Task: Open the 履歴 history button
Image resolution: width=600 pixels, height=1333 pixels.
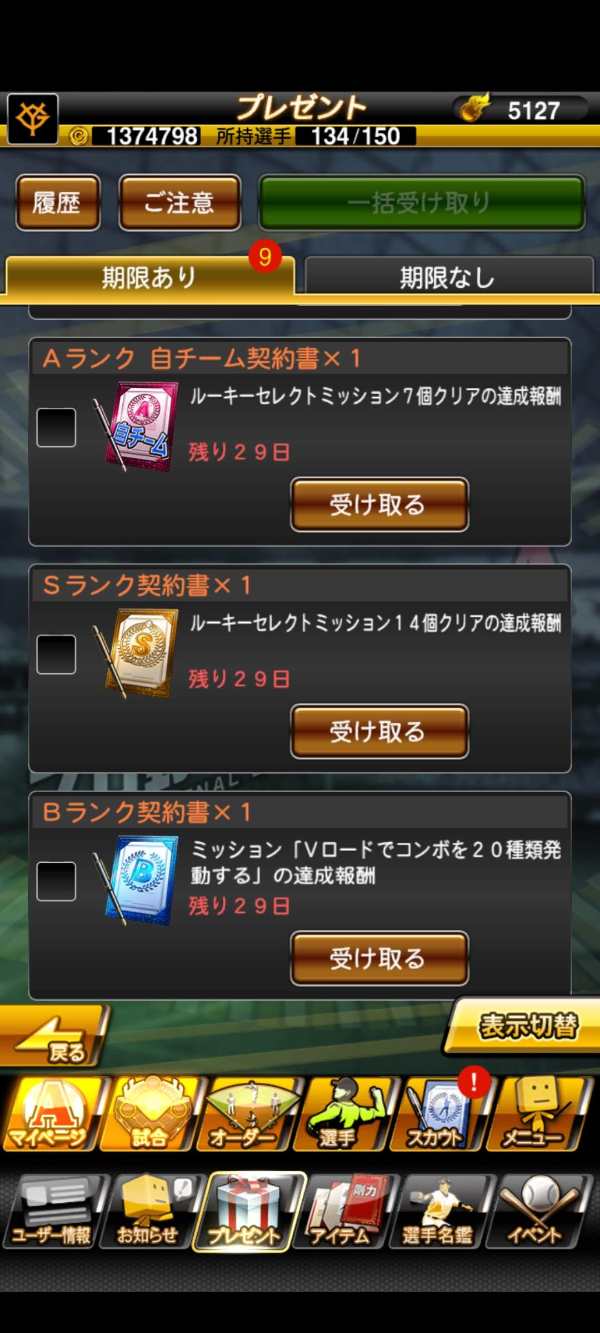Action: coord(57,203)
